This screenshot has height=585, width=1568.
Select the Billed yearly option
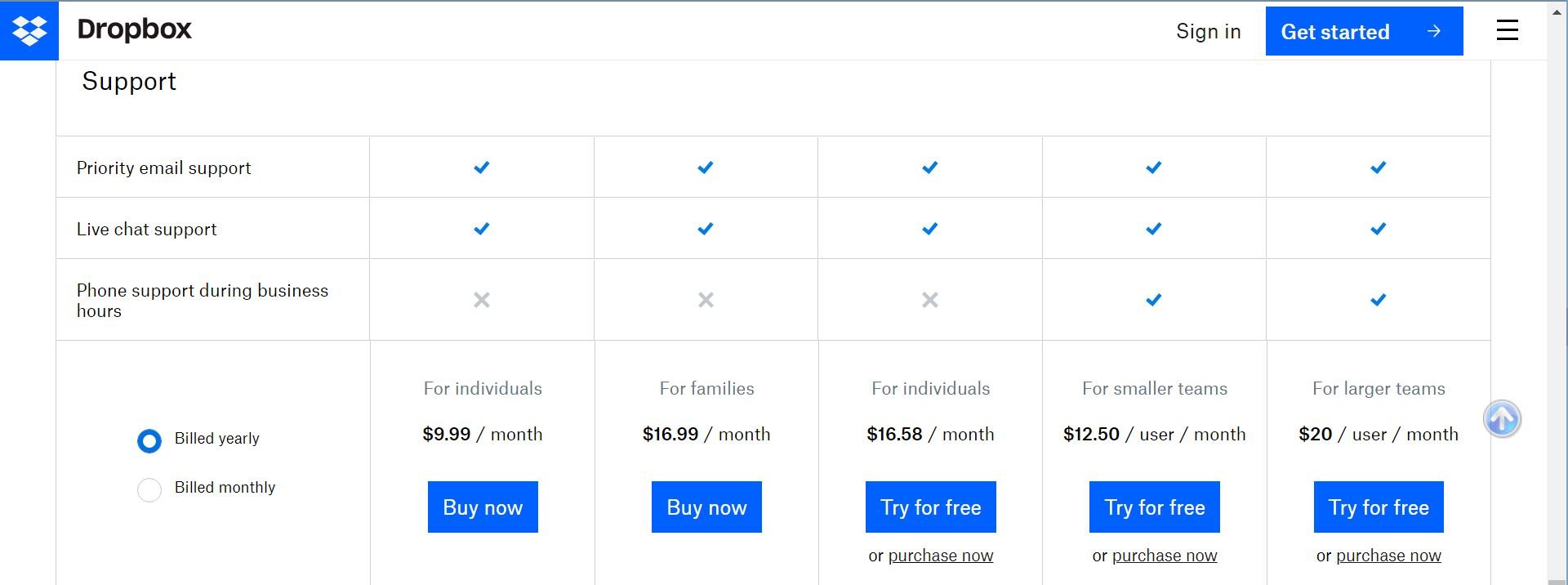click(x=149, y=440)
